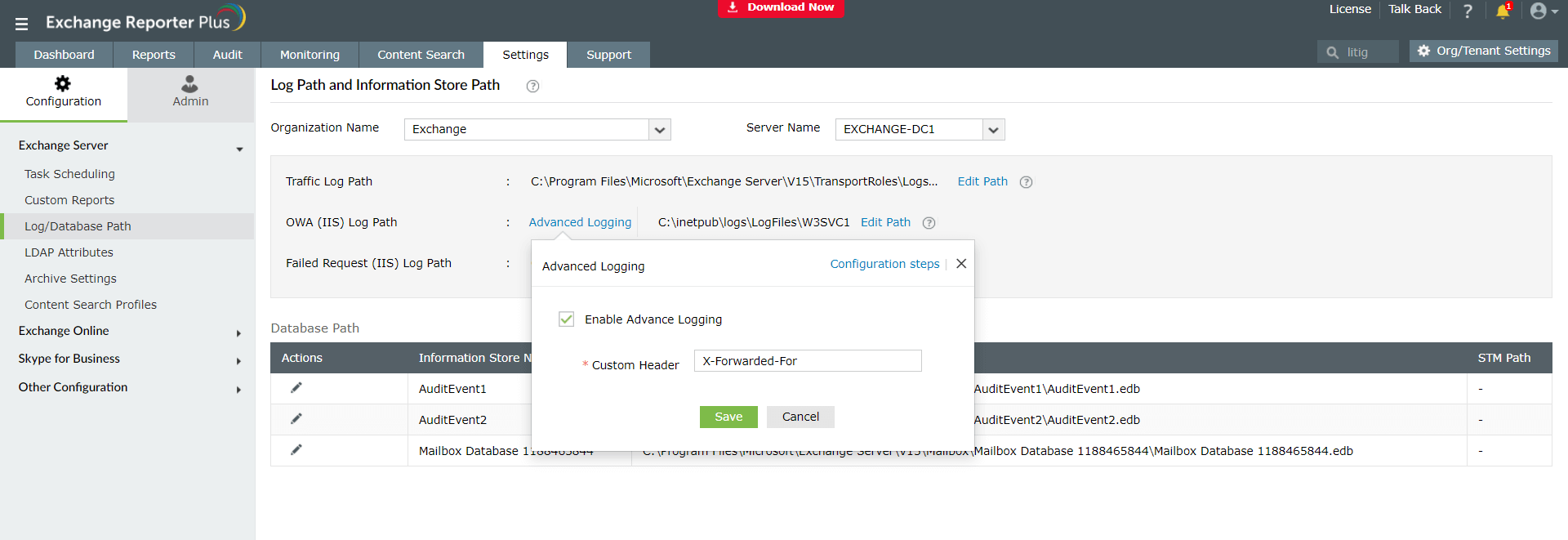
Task: Switch to the Audit tab
Action: coord(228,55)
